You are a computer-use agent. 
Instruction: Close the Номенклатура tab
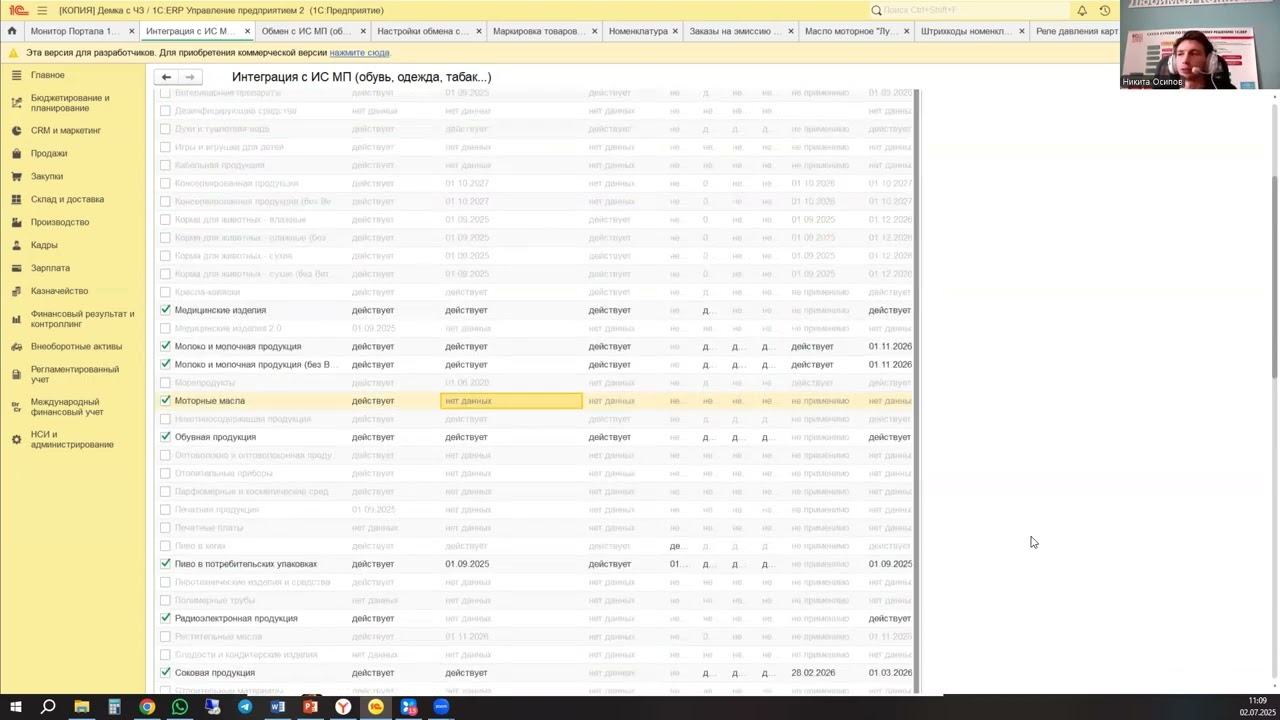pos(675,31)
